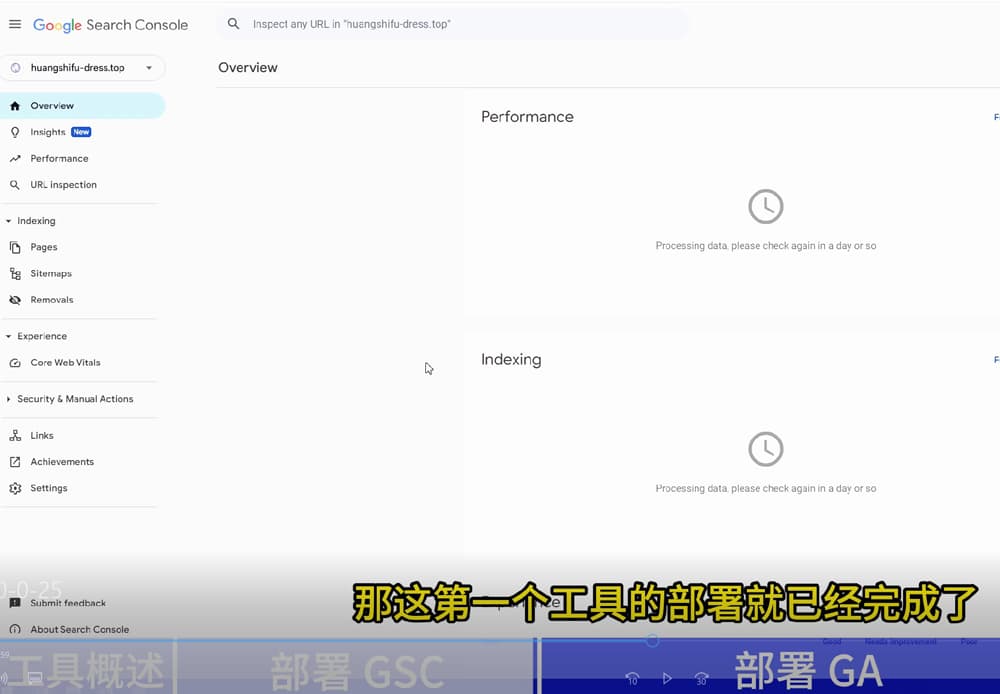Focus the Inspect any URL search field
Screen dimensions: 1000x694
452,24
